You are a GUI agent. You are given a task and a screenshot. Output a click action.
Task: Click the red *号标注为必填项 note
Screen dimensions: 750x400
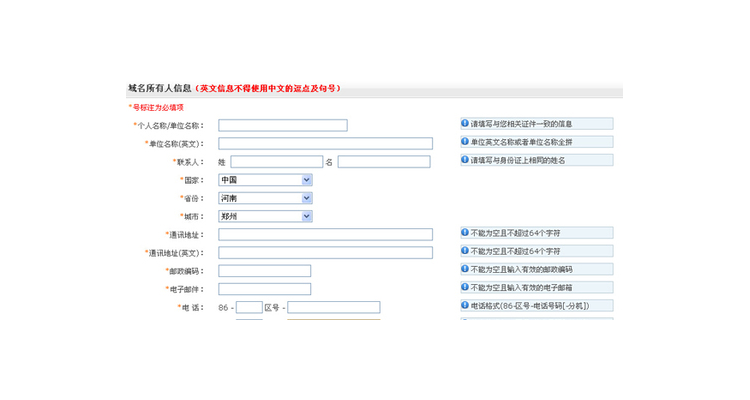click(156, 108)
